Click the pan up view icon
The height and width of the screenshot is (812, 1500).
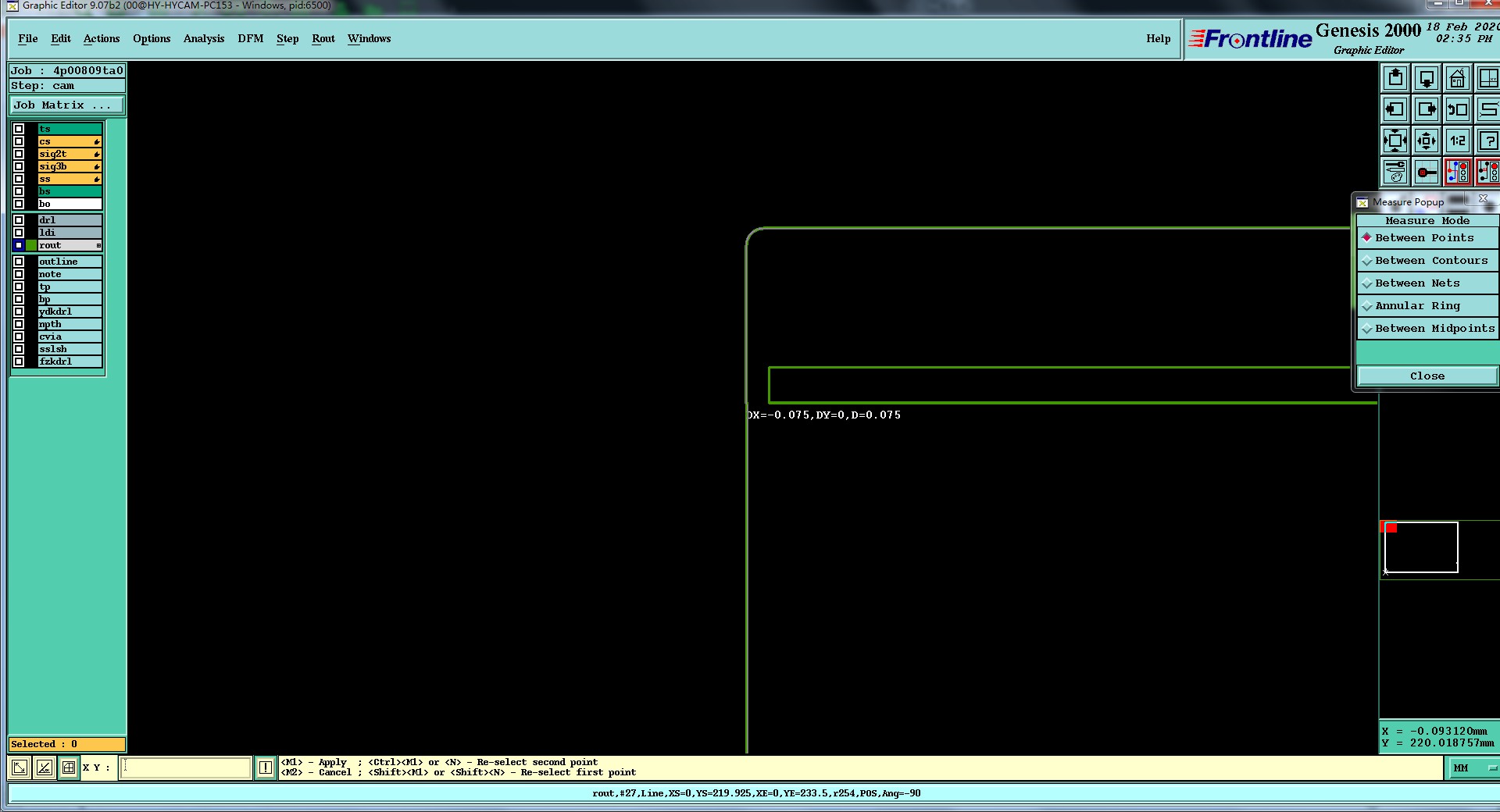coord(1395,79)
